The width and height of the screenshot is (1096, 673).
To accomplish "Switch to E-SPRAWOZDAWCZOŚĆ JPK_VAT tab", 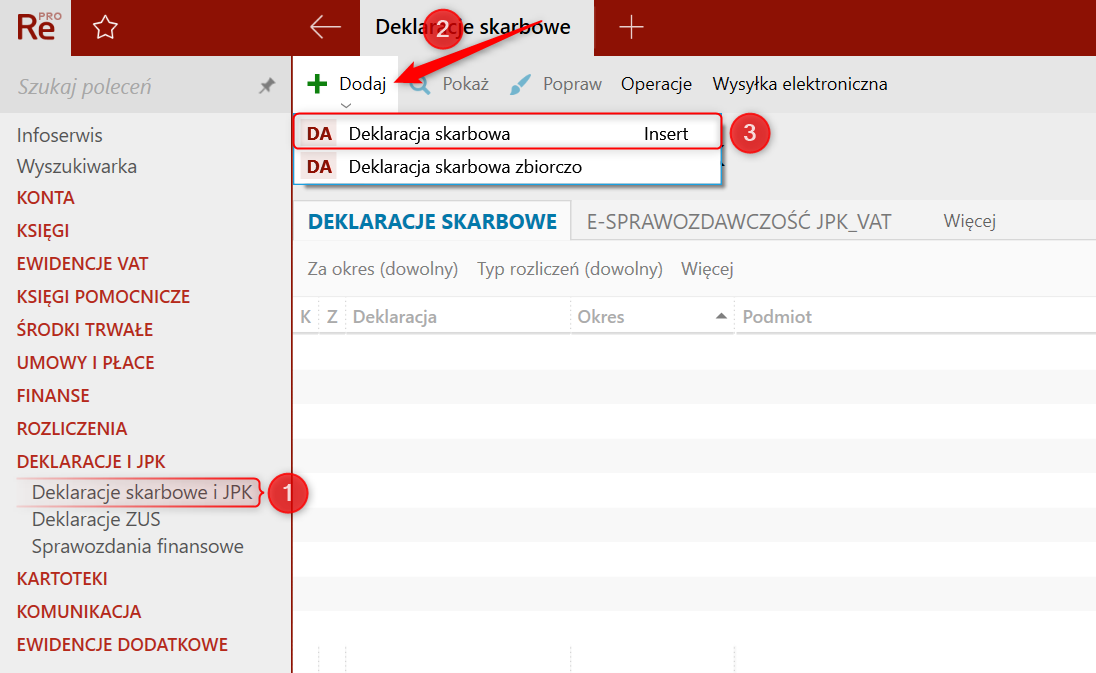I will (739, 222).
